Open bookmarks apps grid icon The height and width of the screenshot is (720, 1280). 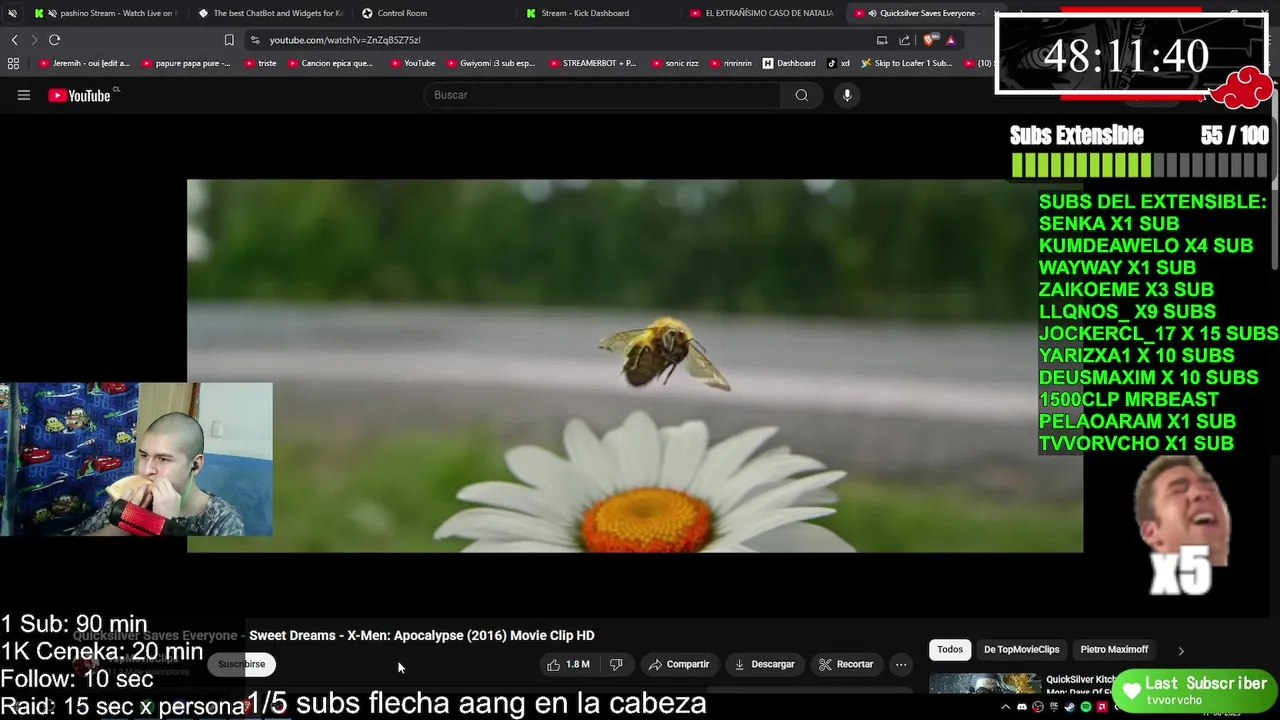click(x=13, y=63)
